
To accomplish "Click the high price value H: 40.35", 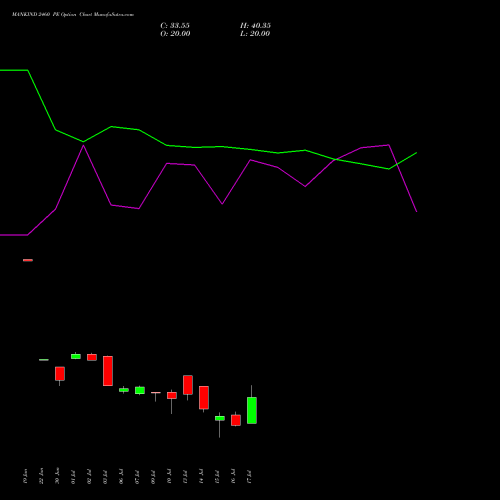I will pyautogui.click(x=255, y=26).
